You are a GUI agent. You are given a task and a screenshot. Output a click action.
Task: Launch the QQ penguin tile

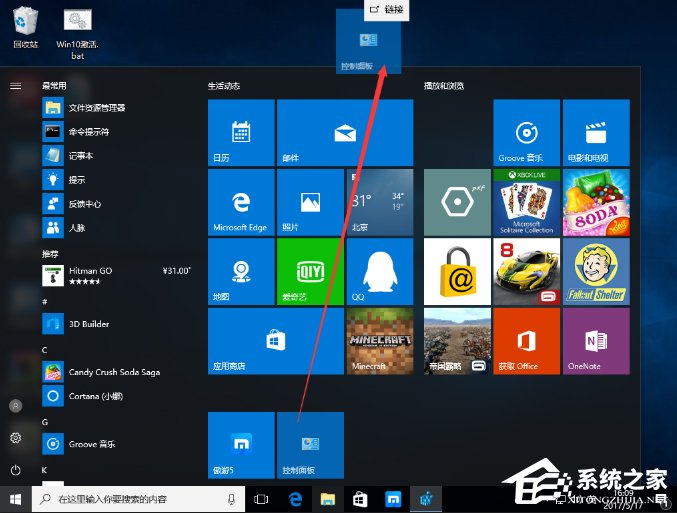point(379,271)
